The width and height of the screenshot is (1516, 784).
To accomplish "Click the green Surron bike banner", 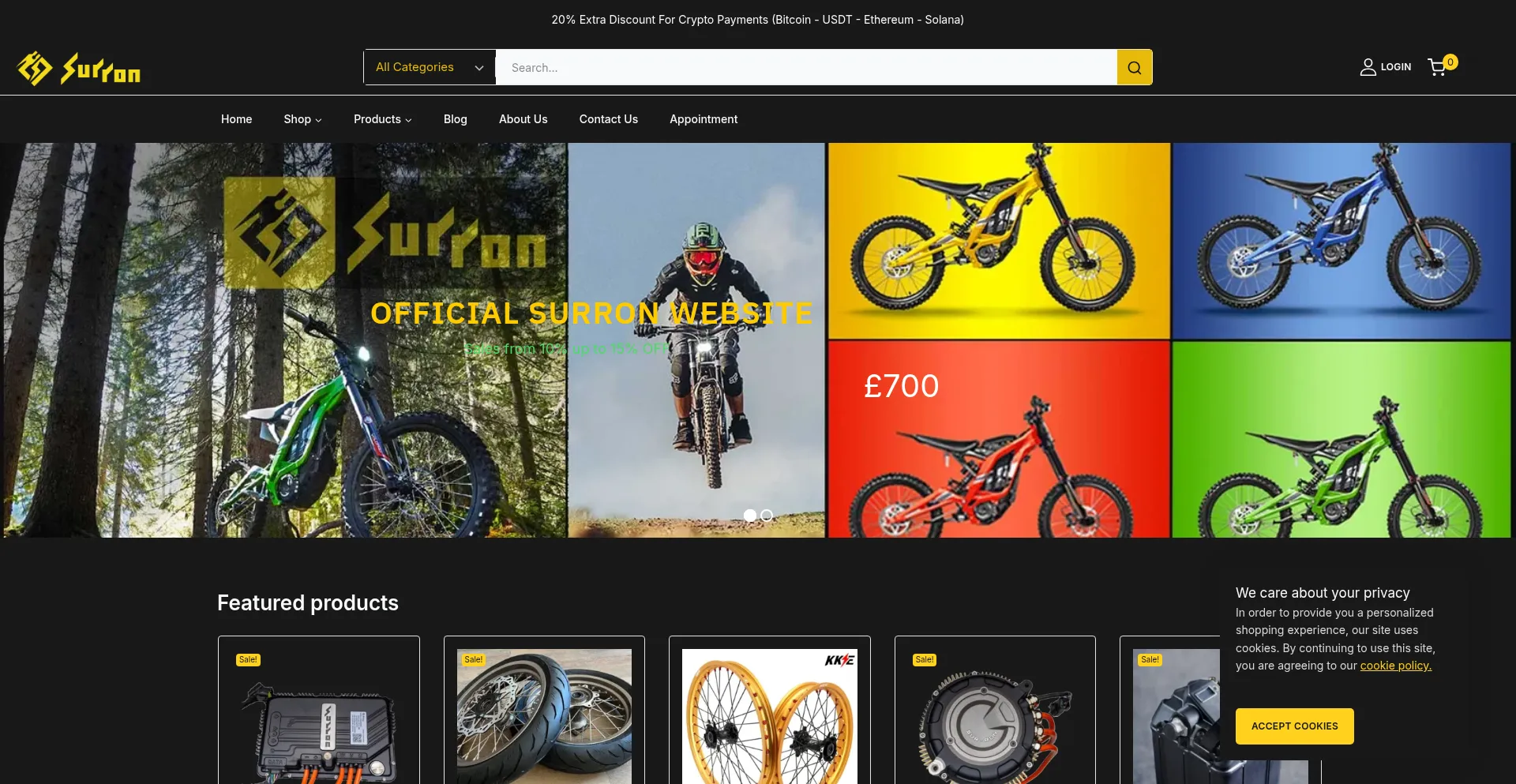I will click(1342, 439).
